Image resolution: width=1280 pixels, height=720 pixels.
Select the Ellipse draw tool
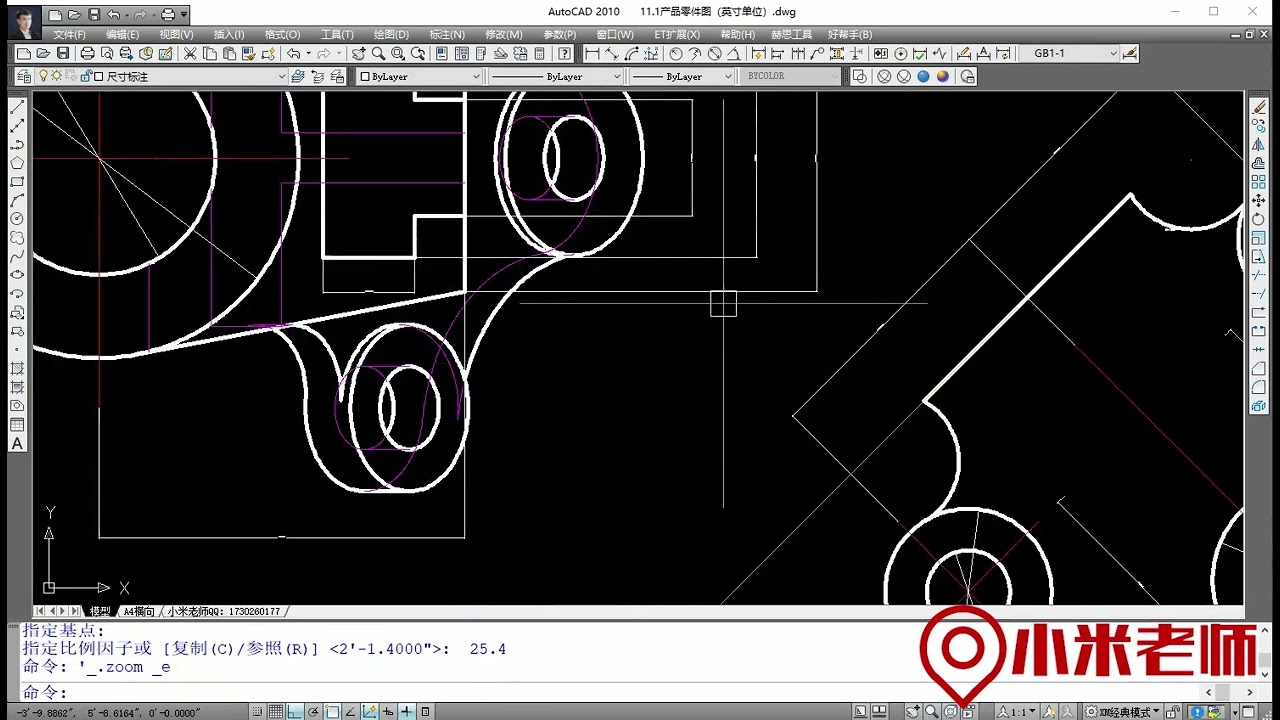(17, 275)
